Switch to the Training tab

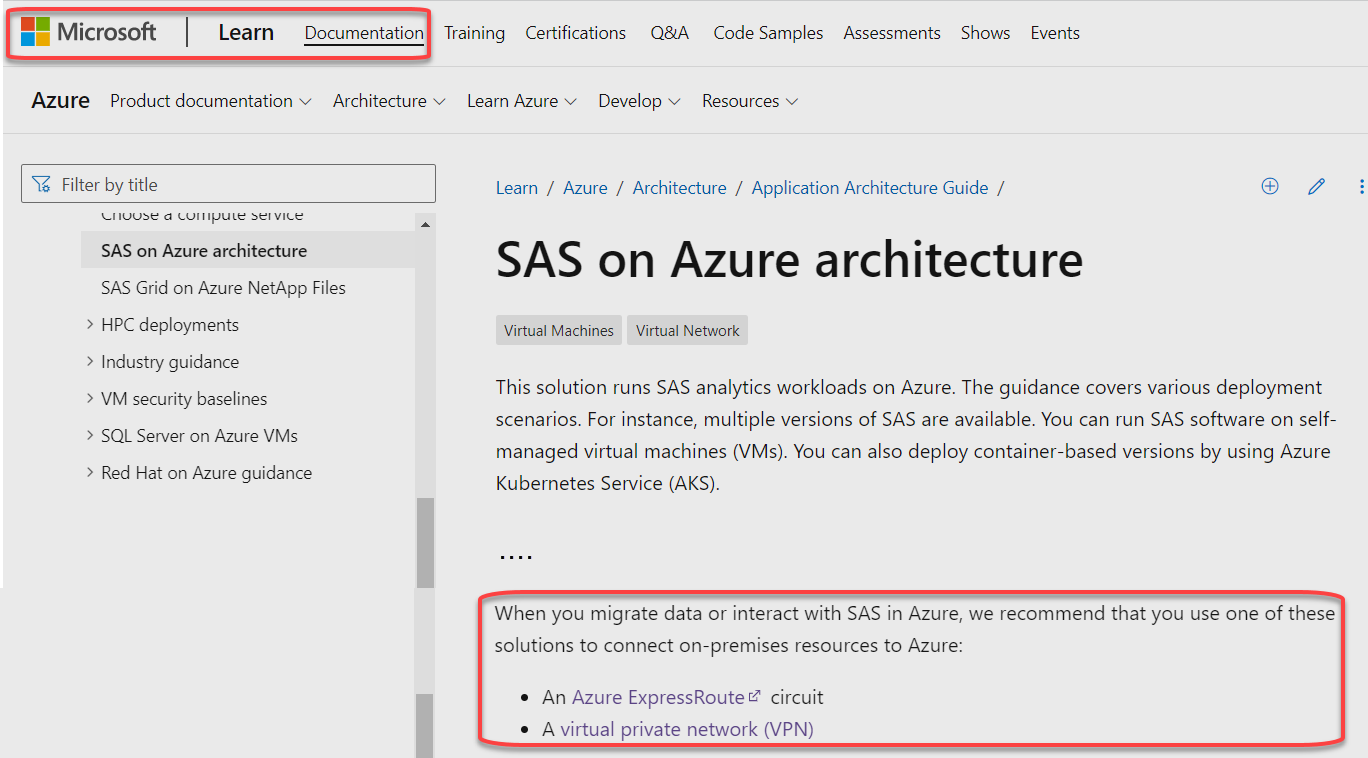[x=474, y=33]
